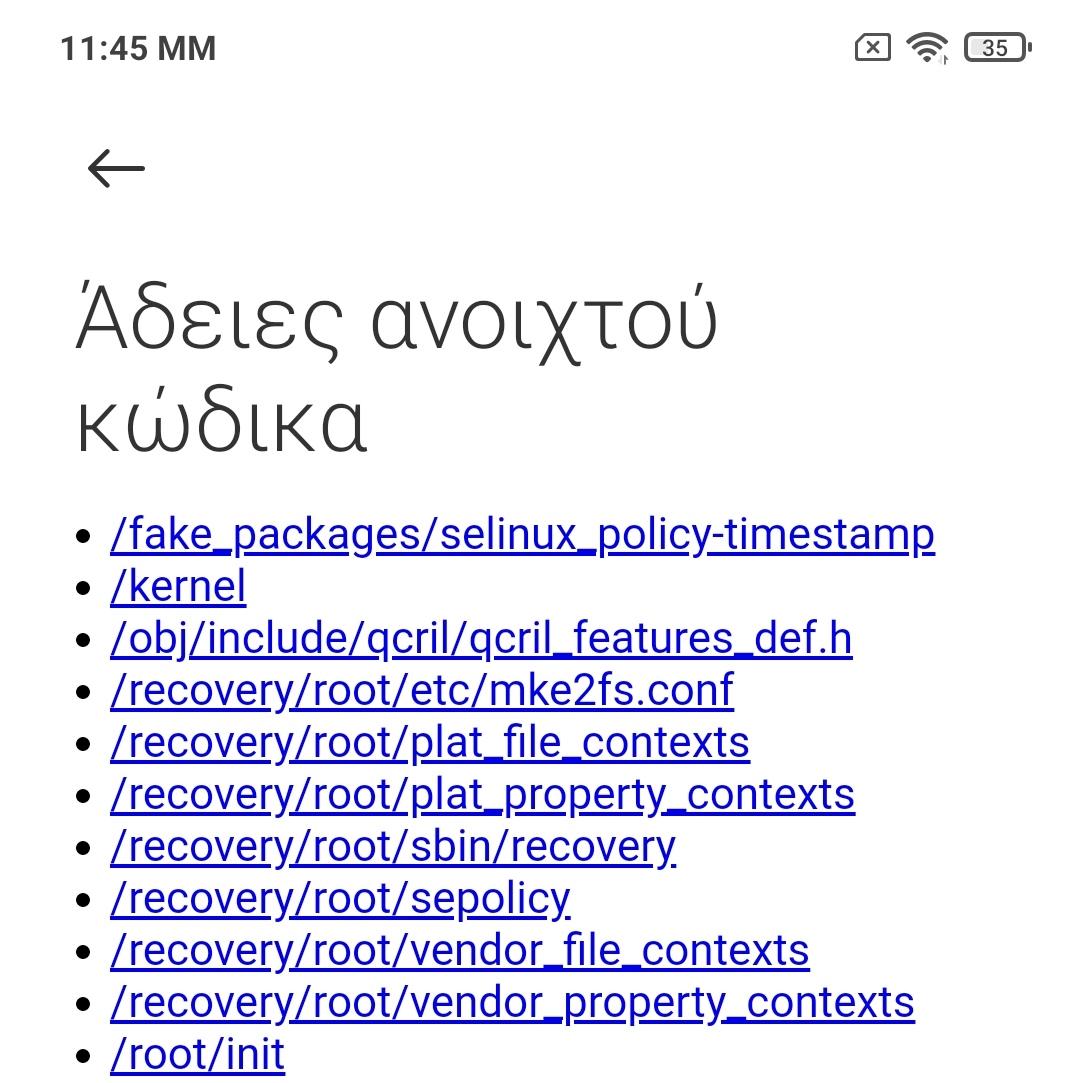
Task: Tap the no-SIM status icon
Action: click(x=872, y=47)
